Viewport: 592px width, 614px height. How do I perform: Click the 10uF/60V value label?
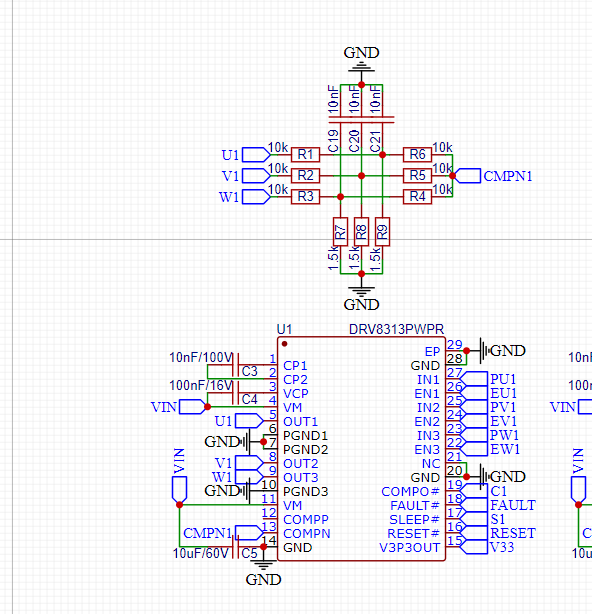(200, 553)
